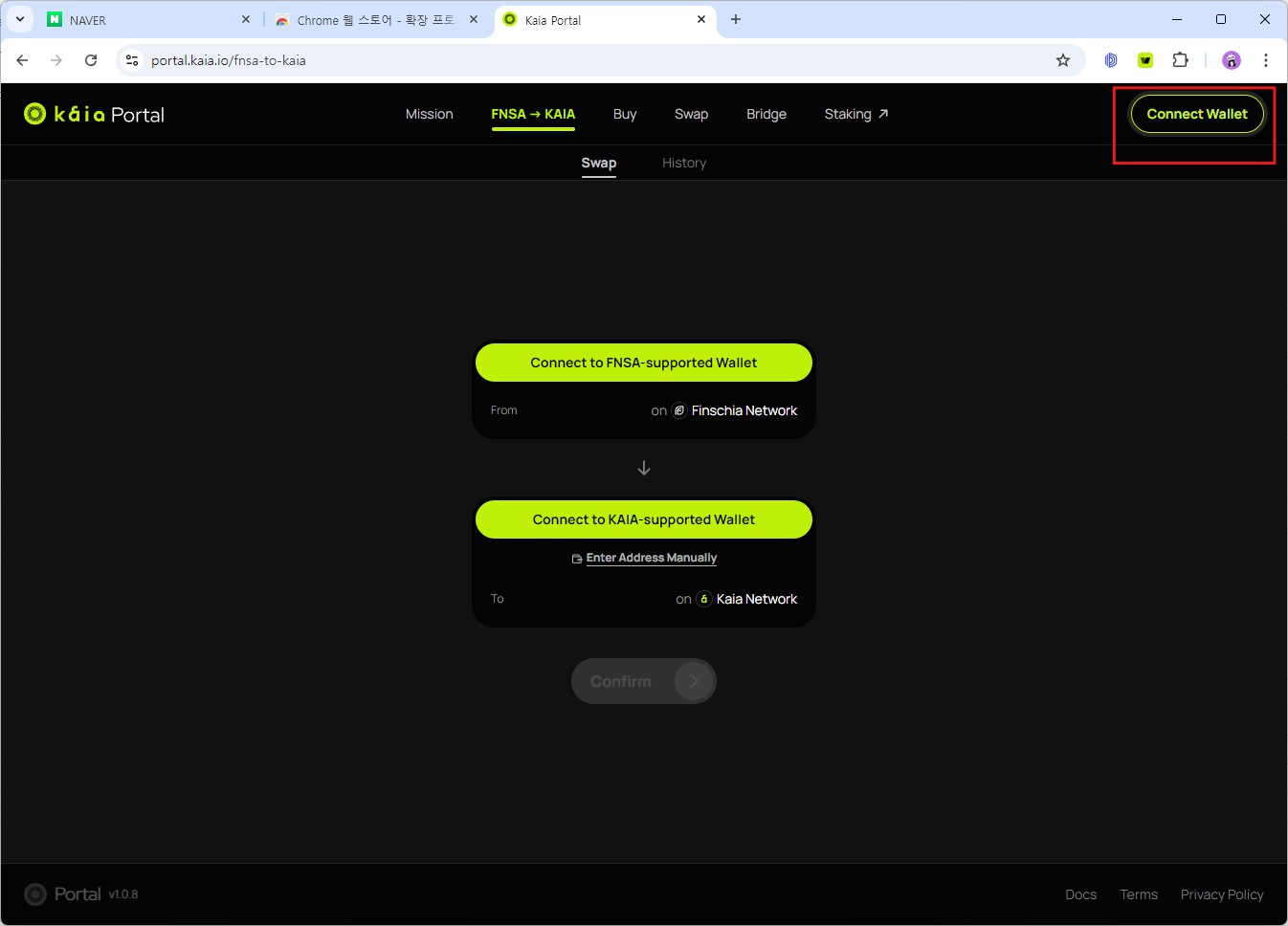This screenshot has width=1288, height=926.
Task: Switch to the History sub-tab
Action: point(684,163)
